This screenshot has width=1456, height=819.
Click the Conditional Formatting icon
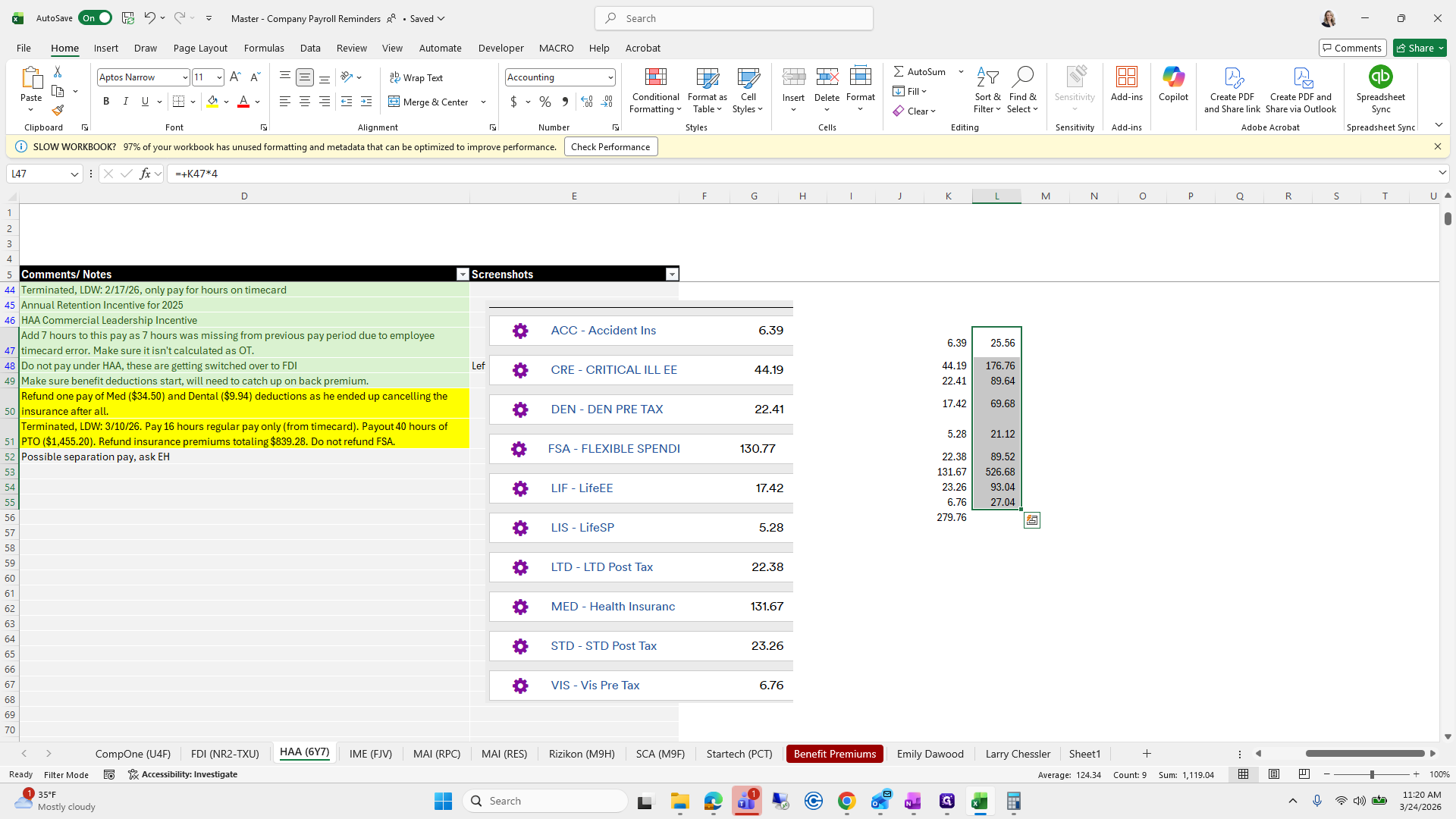click(655, 77)
